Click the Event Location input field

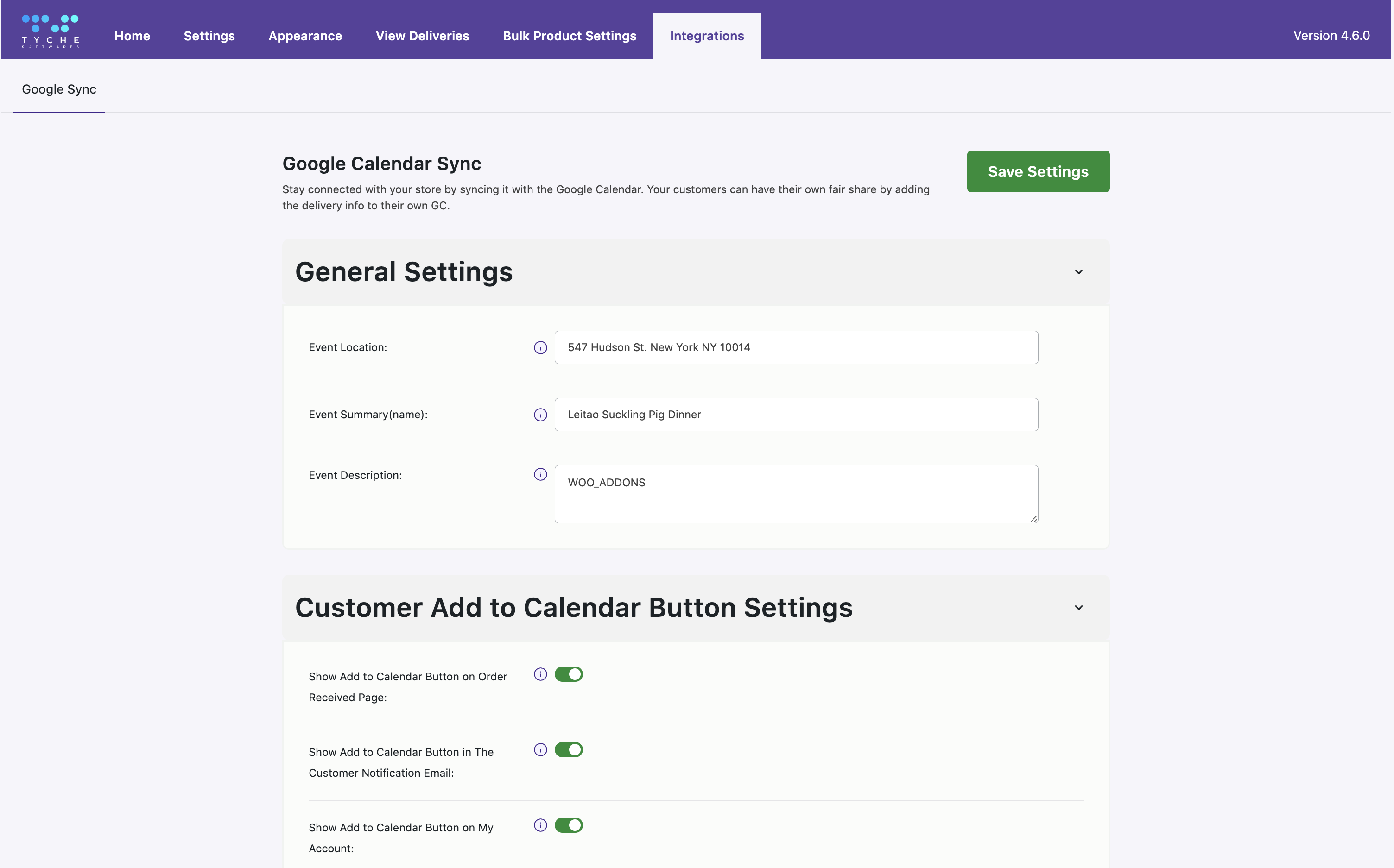pos(796,347)
